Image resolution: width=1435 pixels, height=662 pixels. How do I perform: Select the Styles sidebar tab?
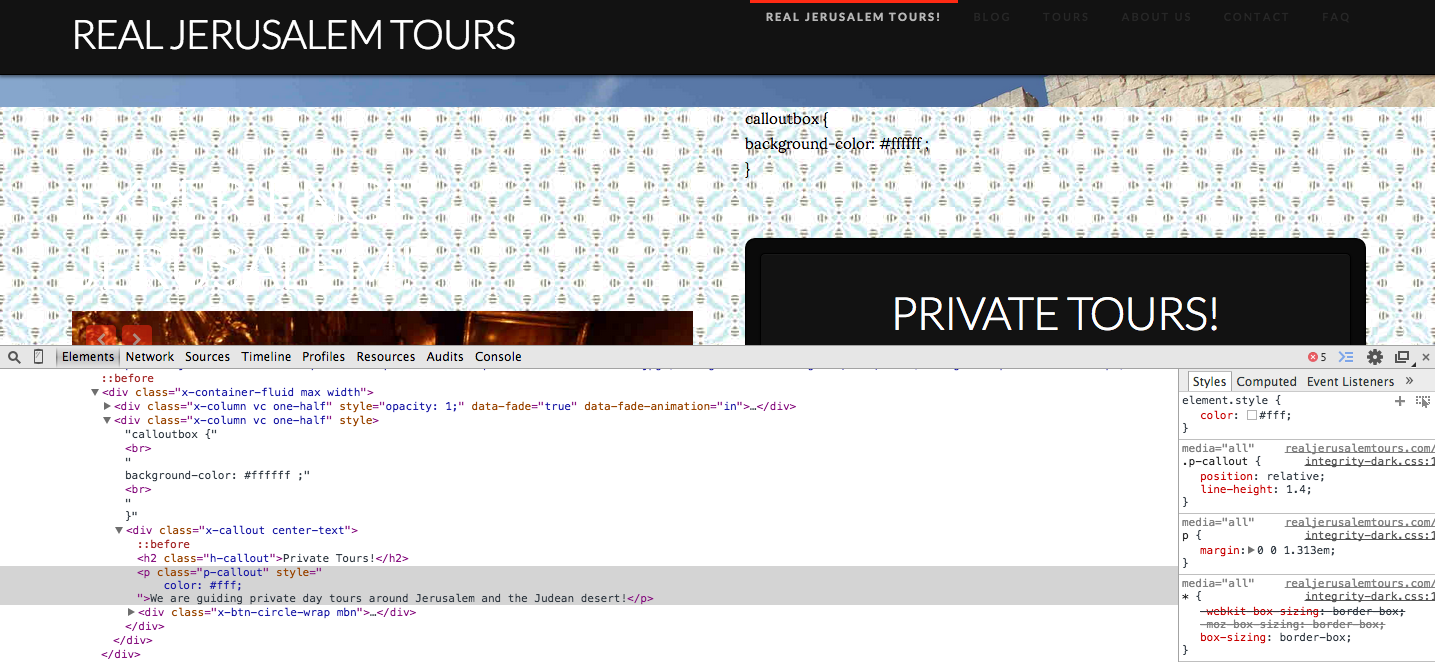[1209, 381]
